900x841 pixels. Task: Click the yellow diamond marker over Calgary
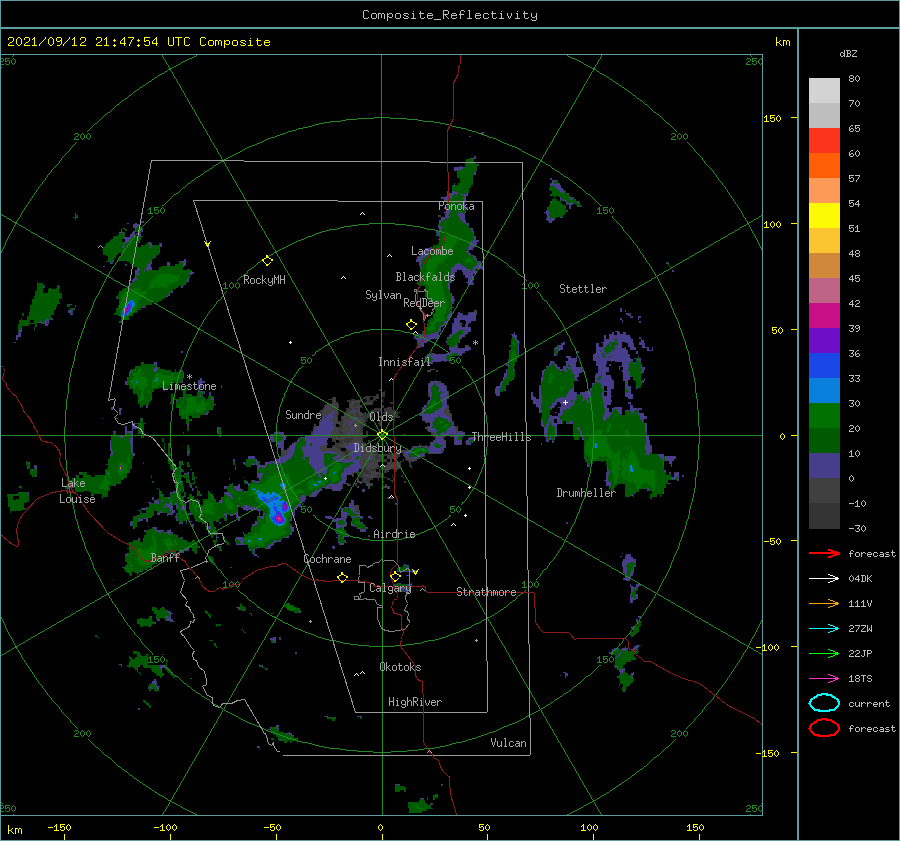click(x=395, y=576)
